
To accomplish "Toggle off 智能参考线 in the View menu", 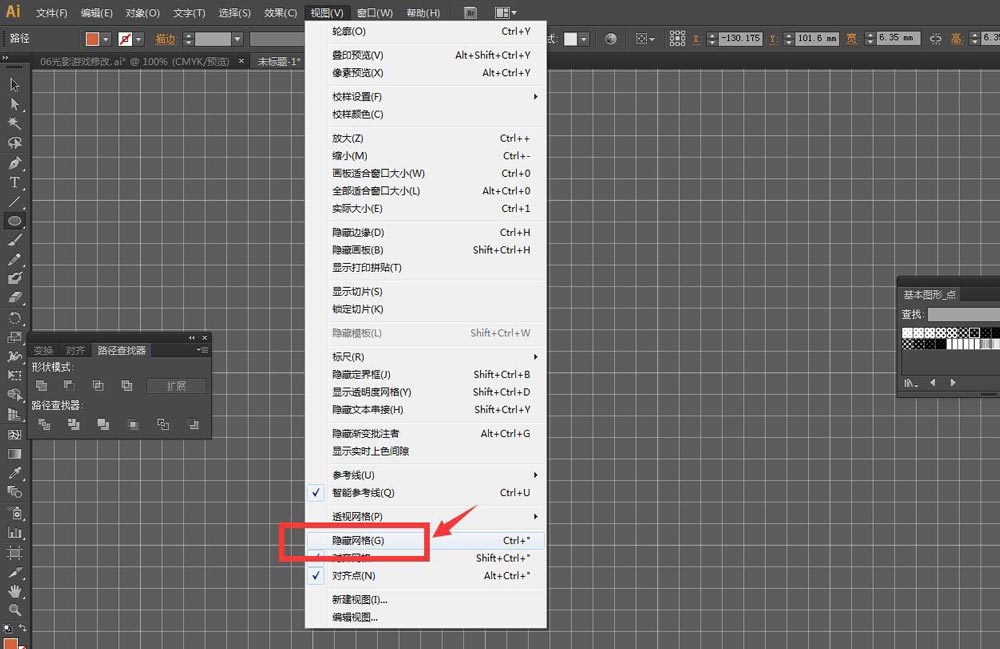I will click(365, 492).
